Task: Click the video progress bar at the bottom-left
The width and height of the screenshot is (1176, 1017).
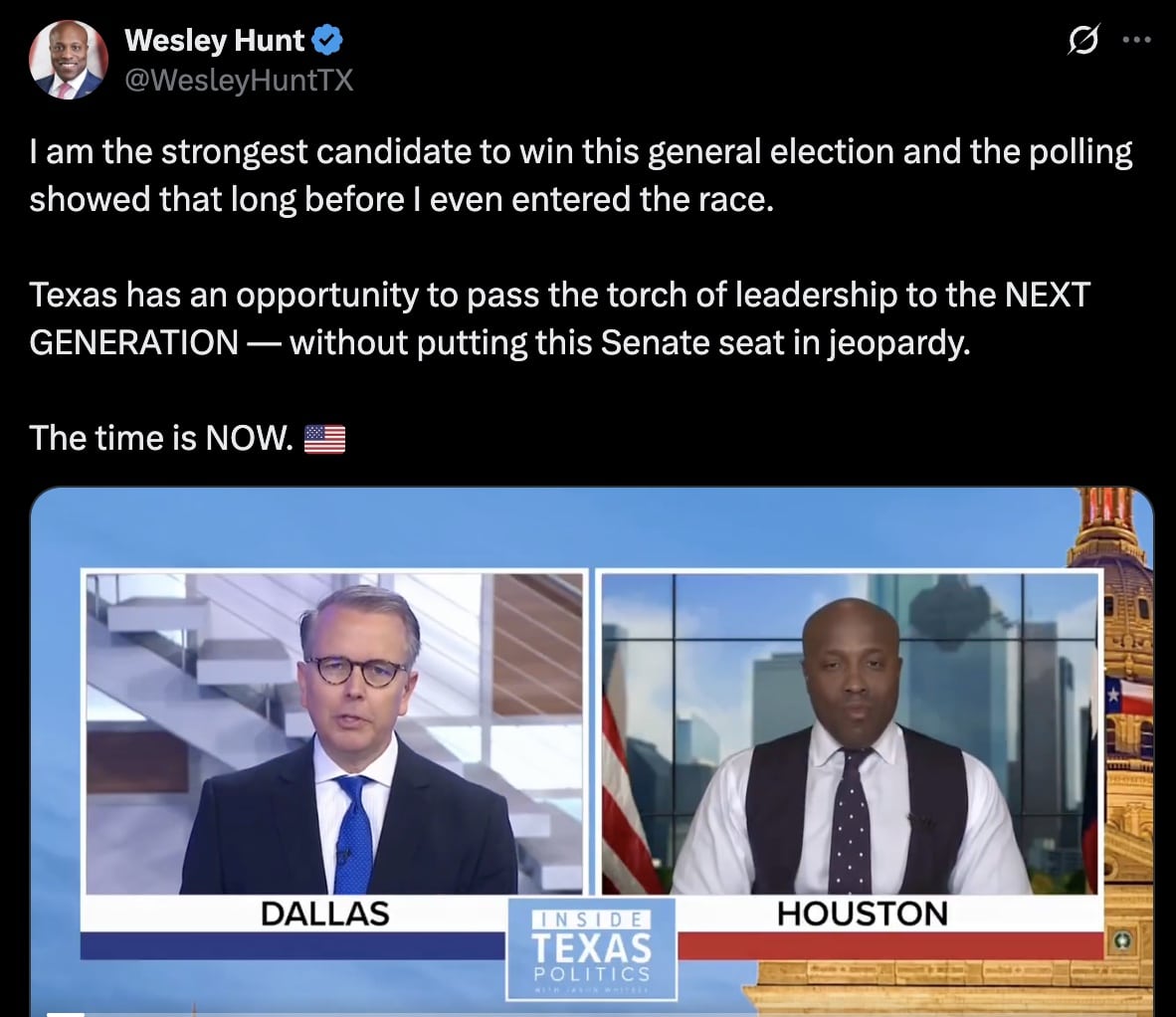Action: tap(66, 1014)
